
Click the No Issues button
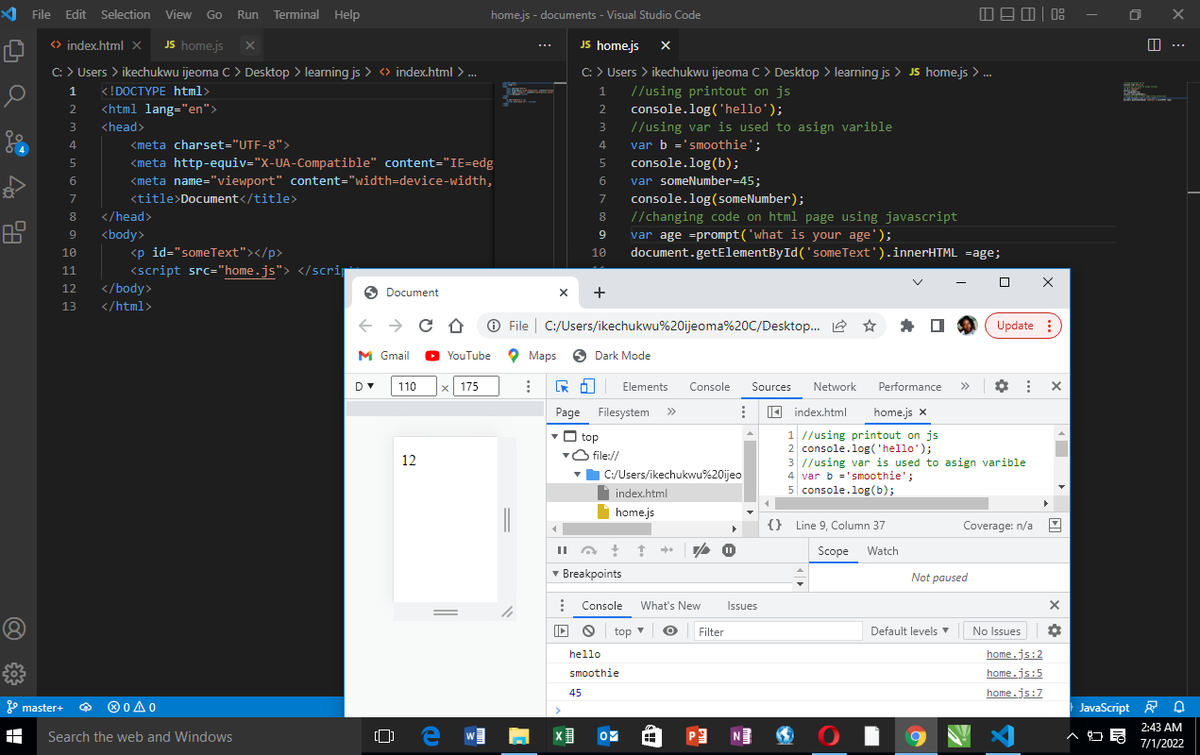tap(997, 631)
